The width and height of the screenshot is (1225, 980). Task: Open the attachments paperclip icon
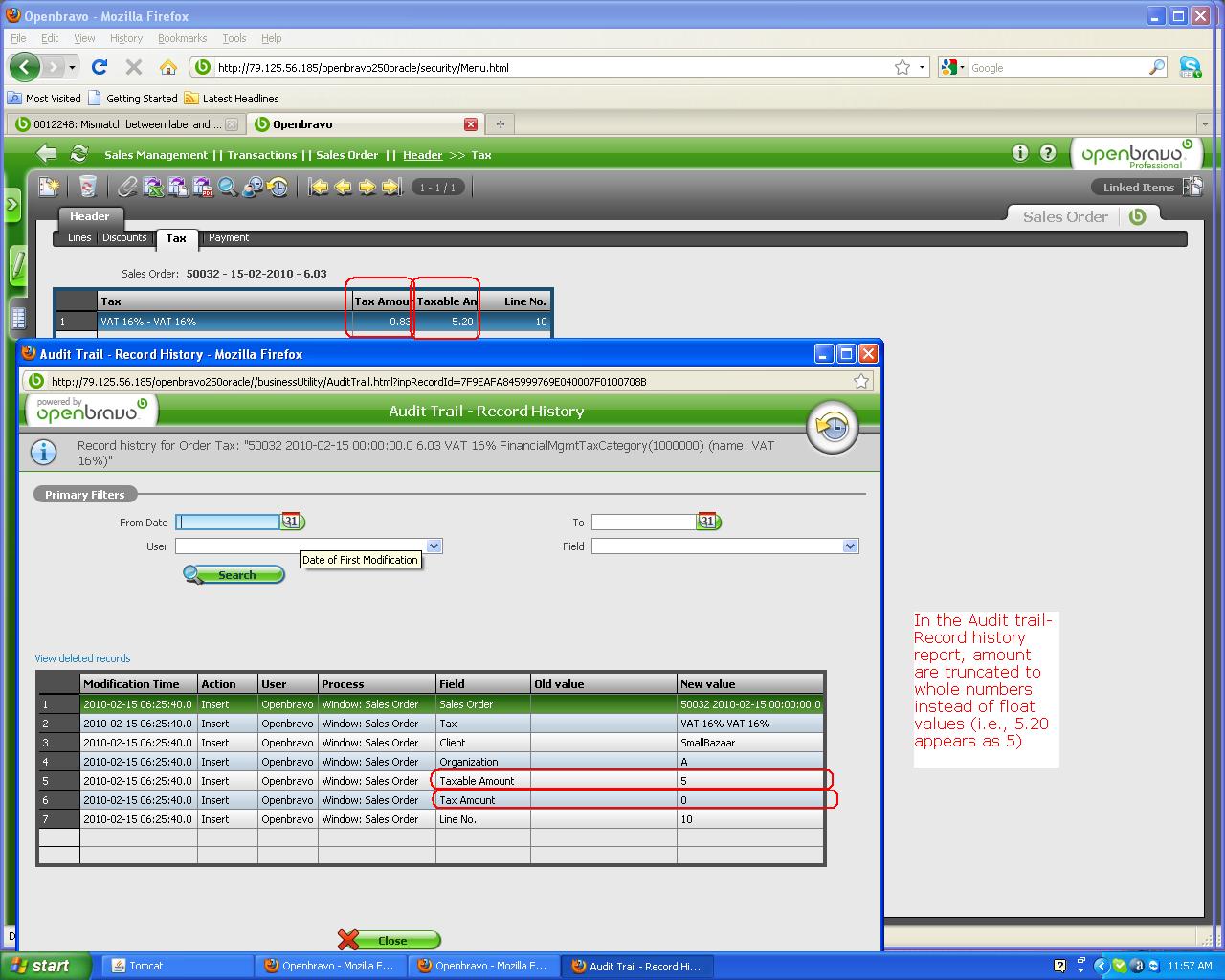tap(127, 187)
